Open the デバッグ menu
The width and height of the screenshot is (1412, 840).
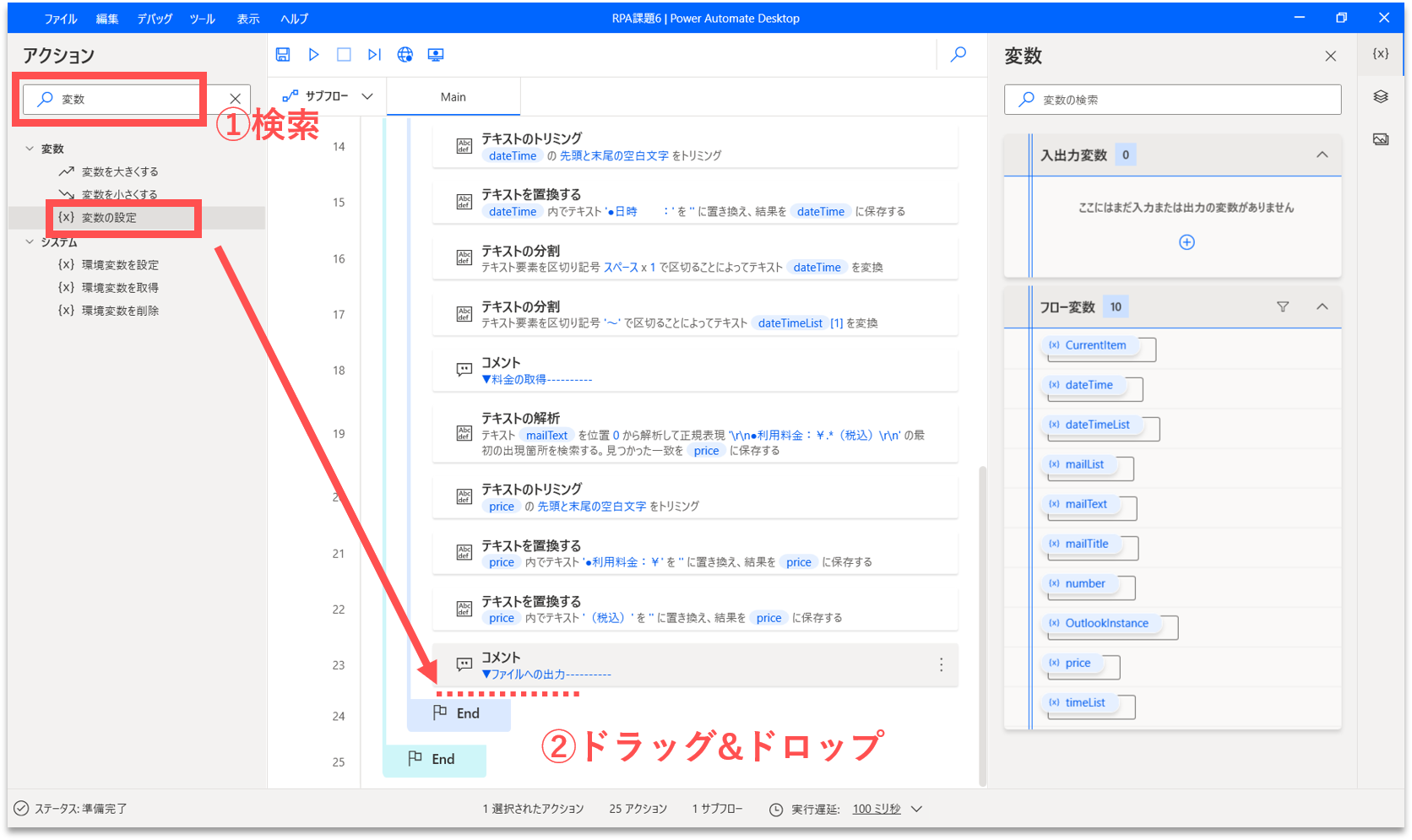[x=155, y=19]
